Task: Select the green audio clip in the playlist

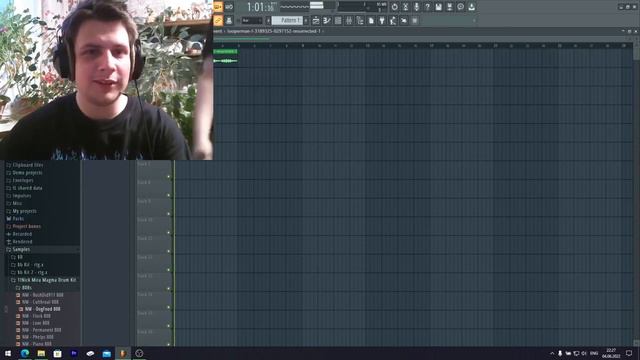Action: 225,57
